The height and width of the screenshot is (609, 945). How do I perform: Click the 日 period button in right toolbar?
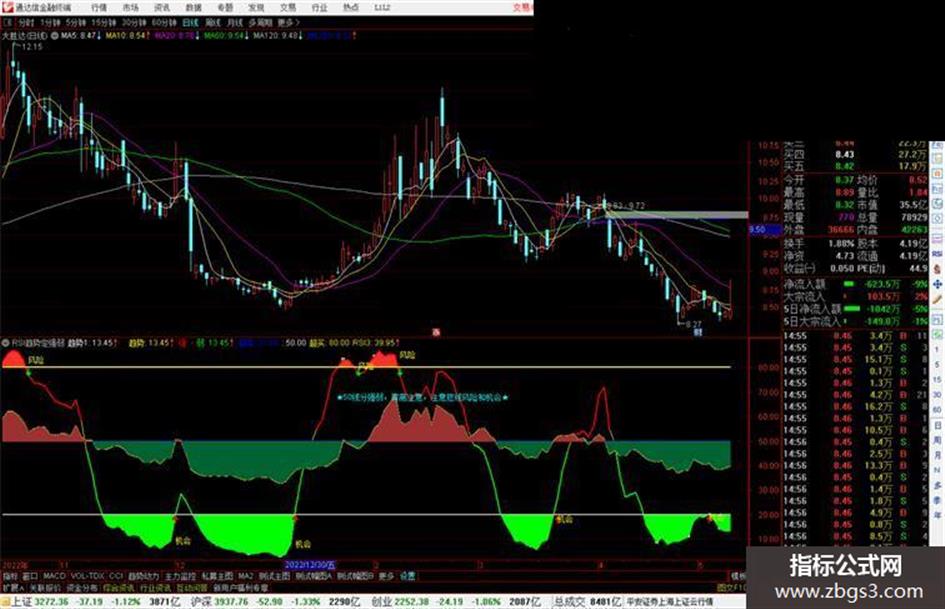pyautogui.click(x=937, y=426)
